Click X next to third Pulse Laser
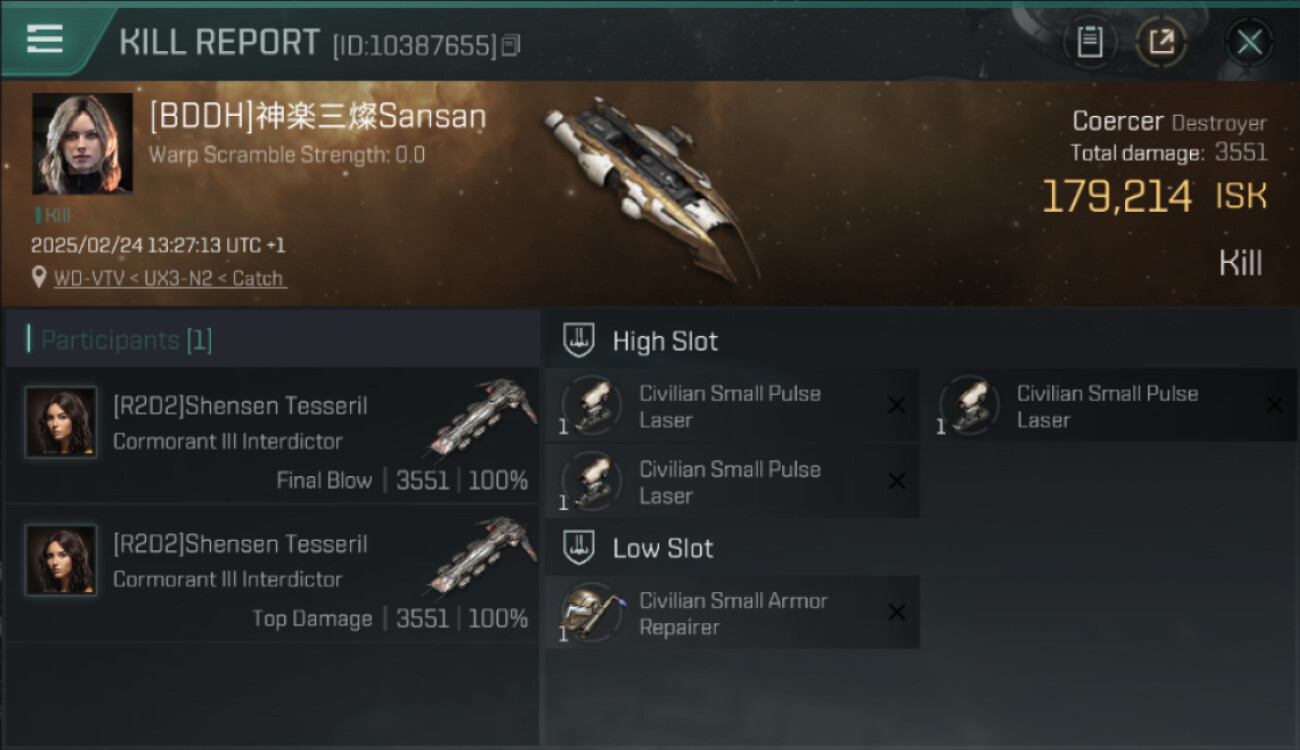 pyautogui.click(x=897, y=481)
